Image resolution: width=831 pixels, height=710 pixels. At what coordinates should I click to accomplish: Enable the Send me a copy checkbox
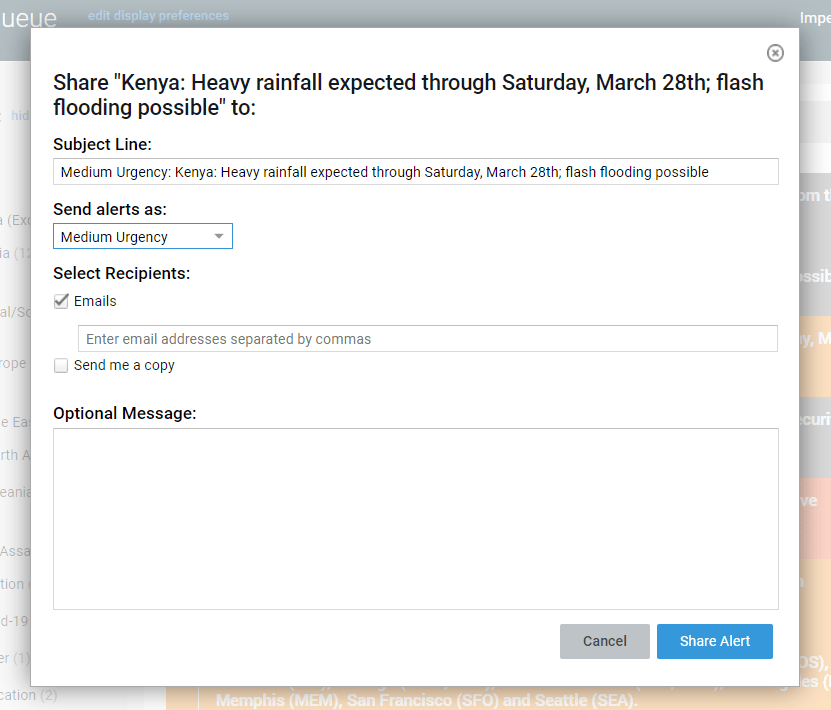(x=61, y=366)
